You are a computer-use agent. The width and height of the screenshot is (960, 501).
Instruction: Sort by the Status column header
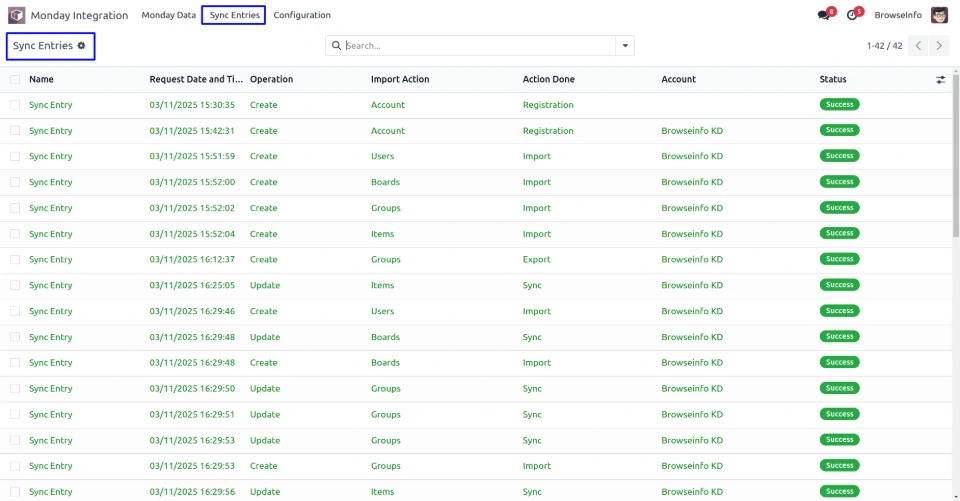tap(833, 79)
